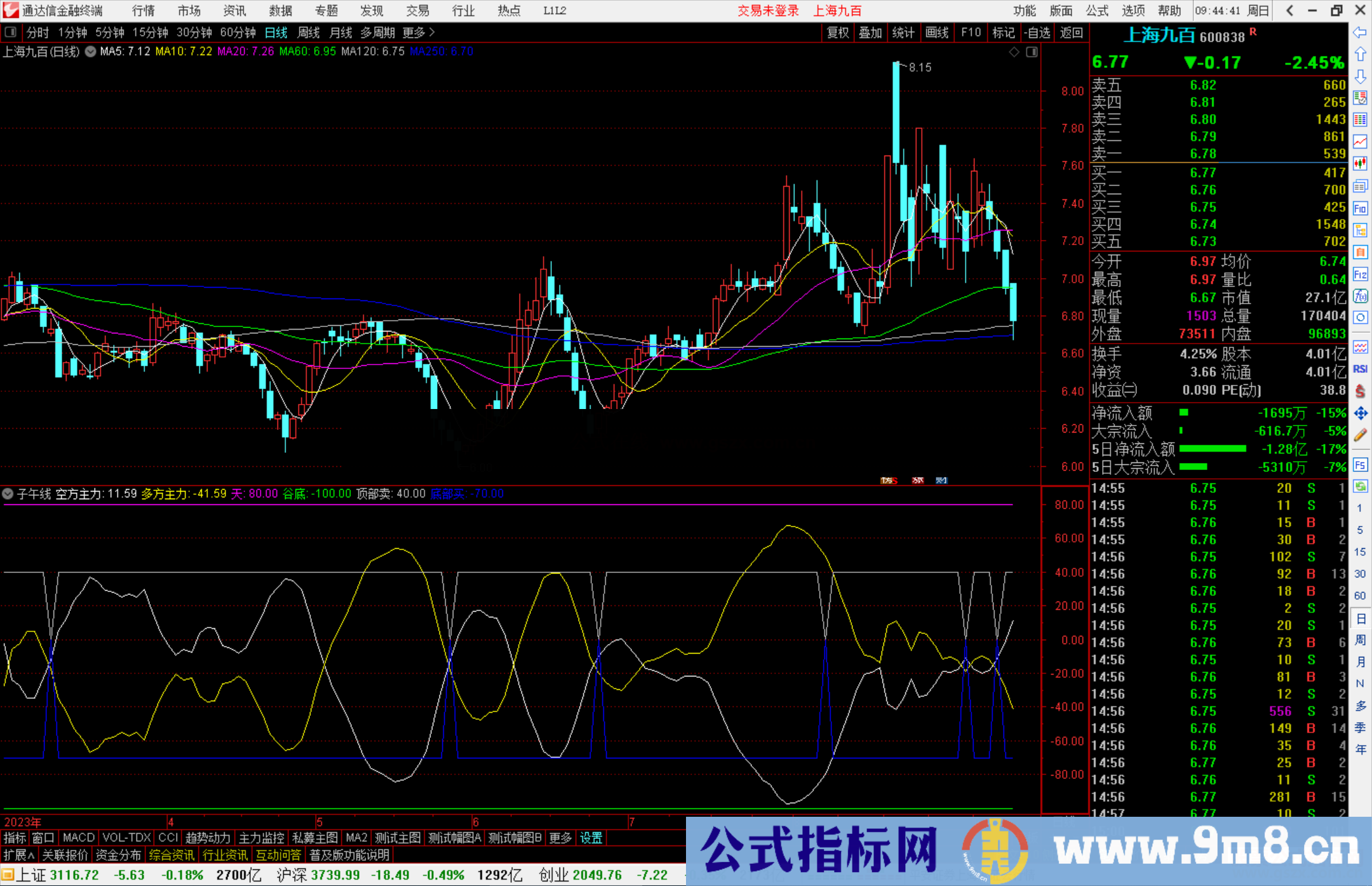Click the 返回 button in toolbar
1372x886 pixels.
coord(1071,32)
